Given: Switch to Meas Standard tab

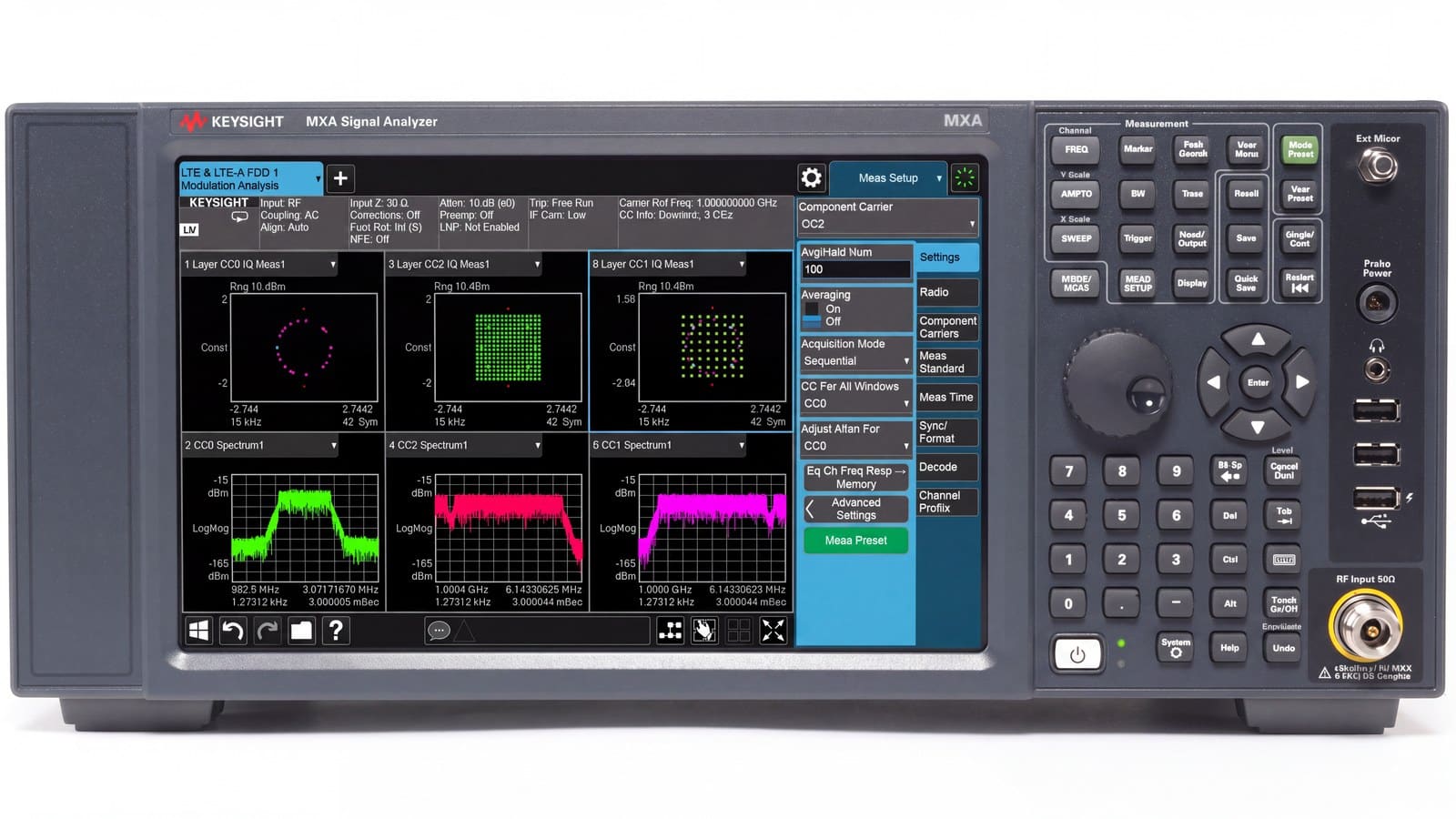Looking at the screenshot, I should [x=947, y=362].
